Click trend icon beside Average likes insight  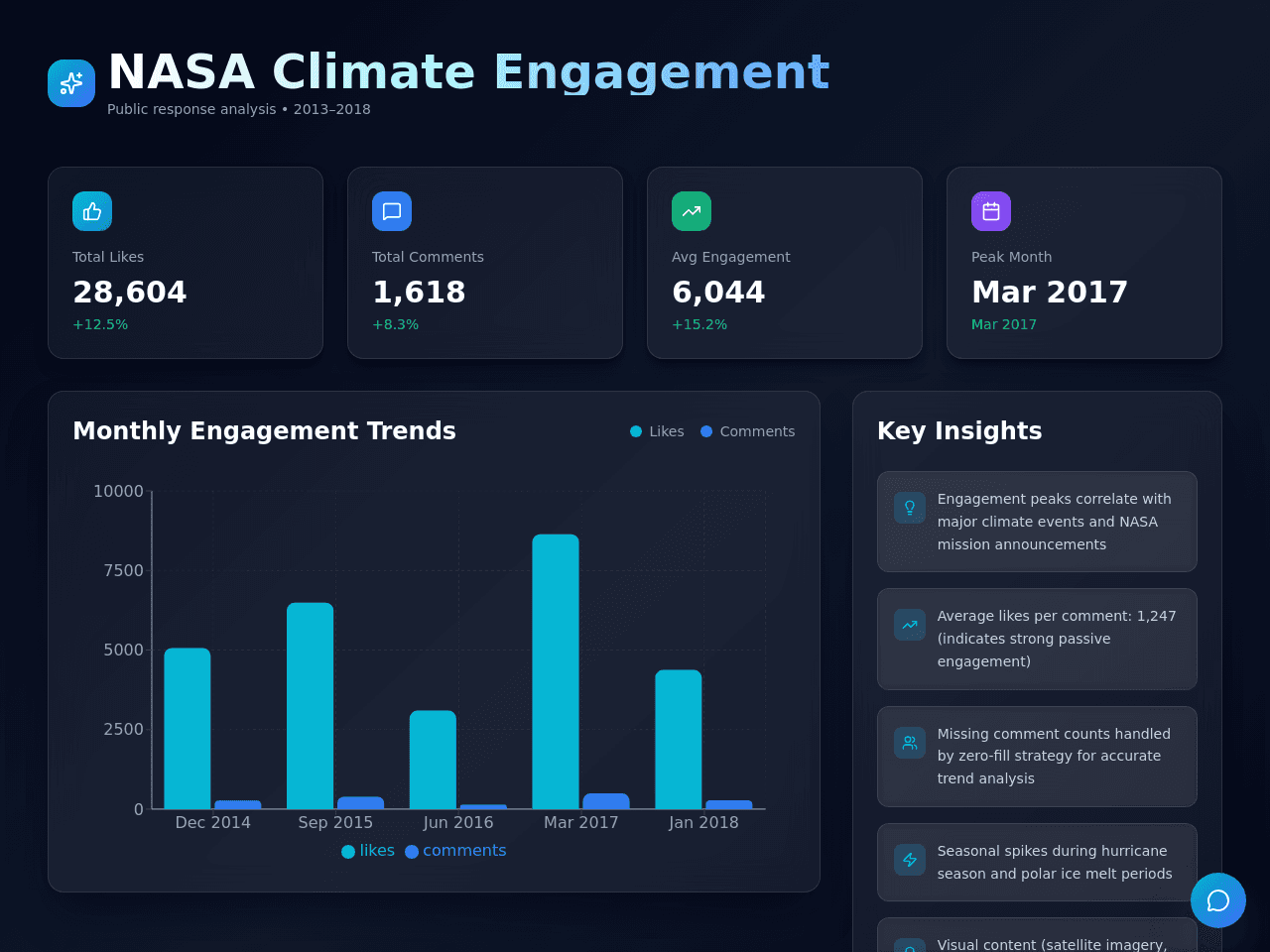pos(910,625)
